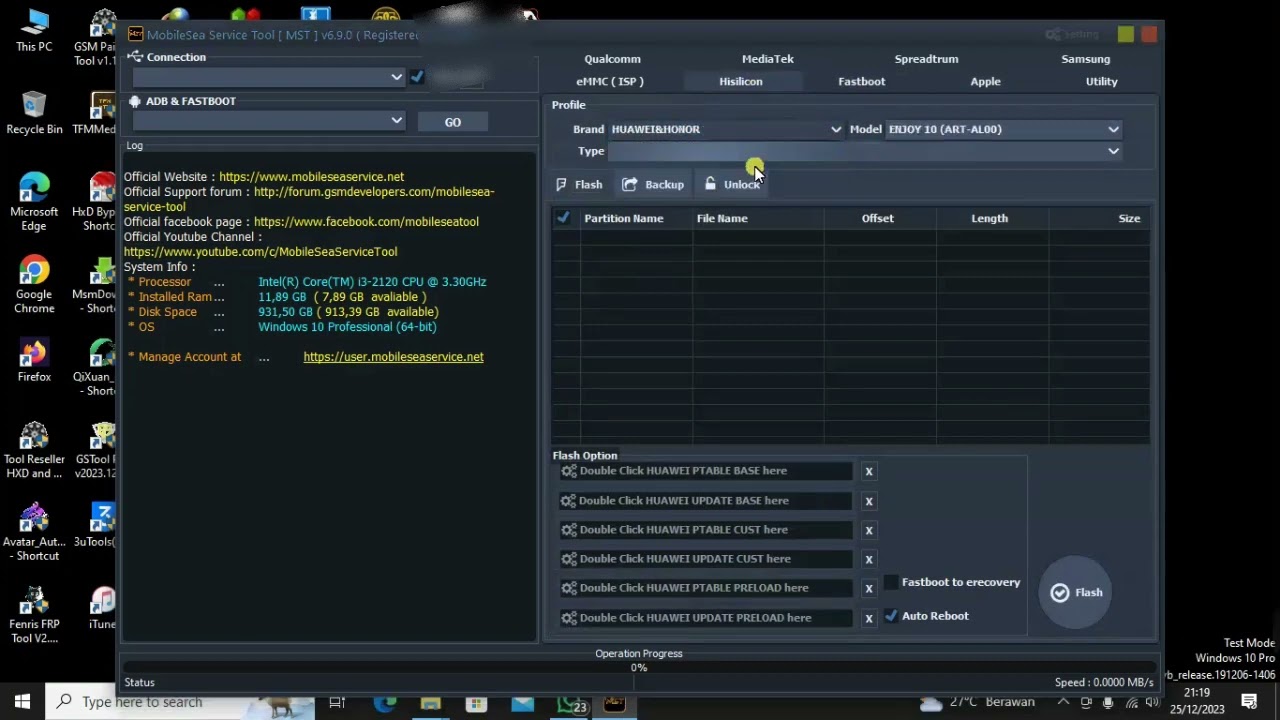This screenshot has width=1280, height=720.
Task: Clear the HUAWEI PTABLE CUST file with X
Action: [869, 530]
